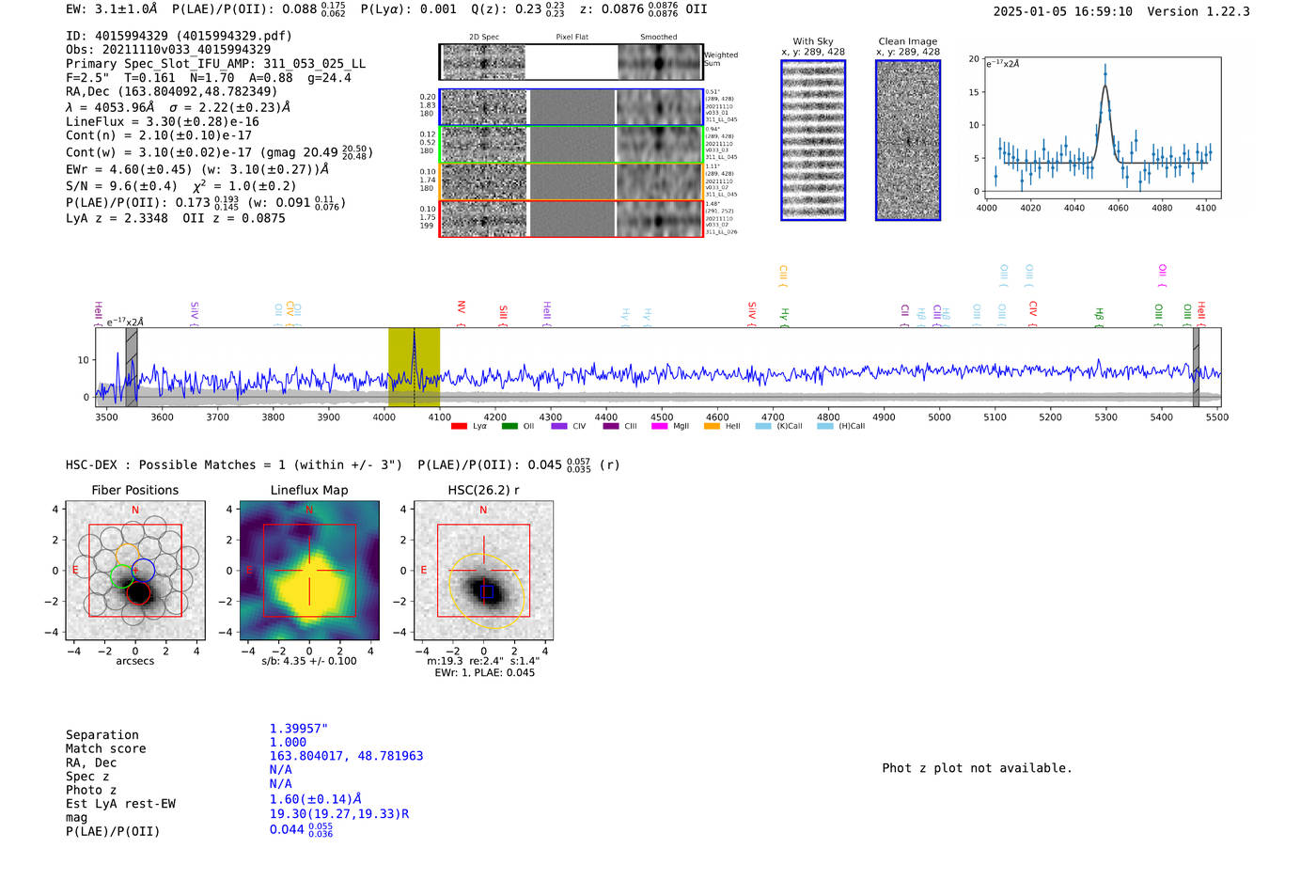Click the 'Obs: 20211110v033_4015994329' line
The height and width of the screenshot is (896, 1316).
click(x=168, y=49)
